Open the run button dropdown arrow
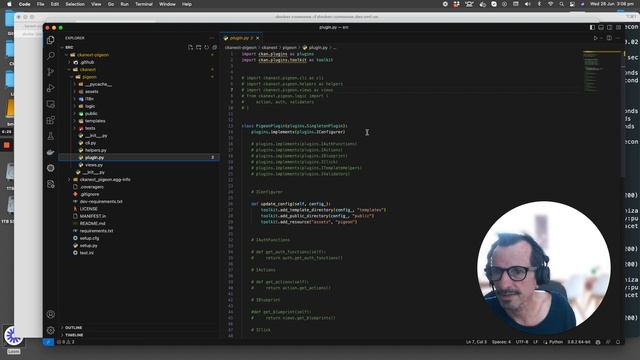 pyautogui.click(x=601, y=38)
